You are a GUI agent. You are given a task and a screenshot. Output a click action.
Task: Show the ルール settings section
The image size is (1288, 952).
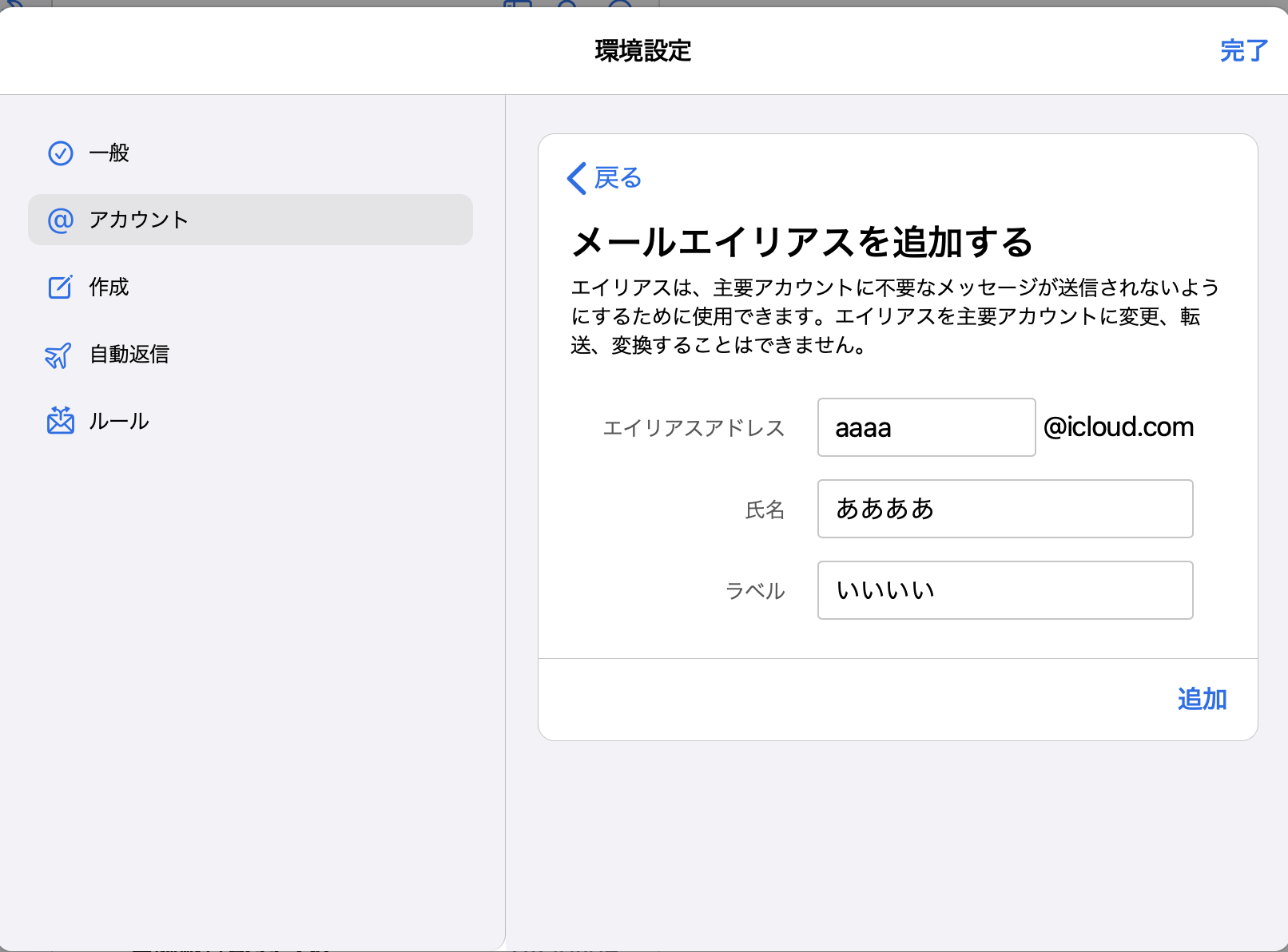[x=119, y=421]
